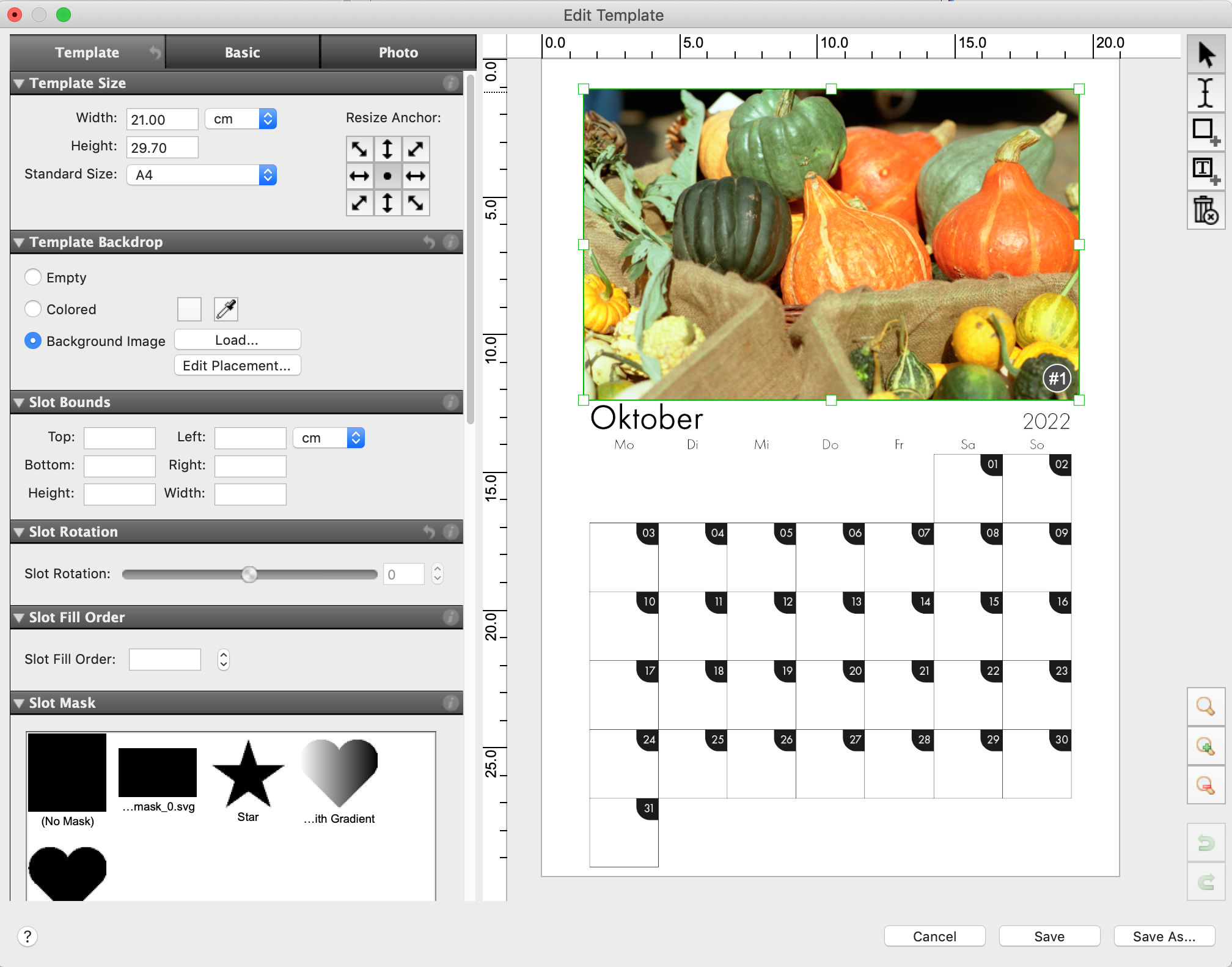
Task: Switch to the Template tab
Action: point(87,53)
